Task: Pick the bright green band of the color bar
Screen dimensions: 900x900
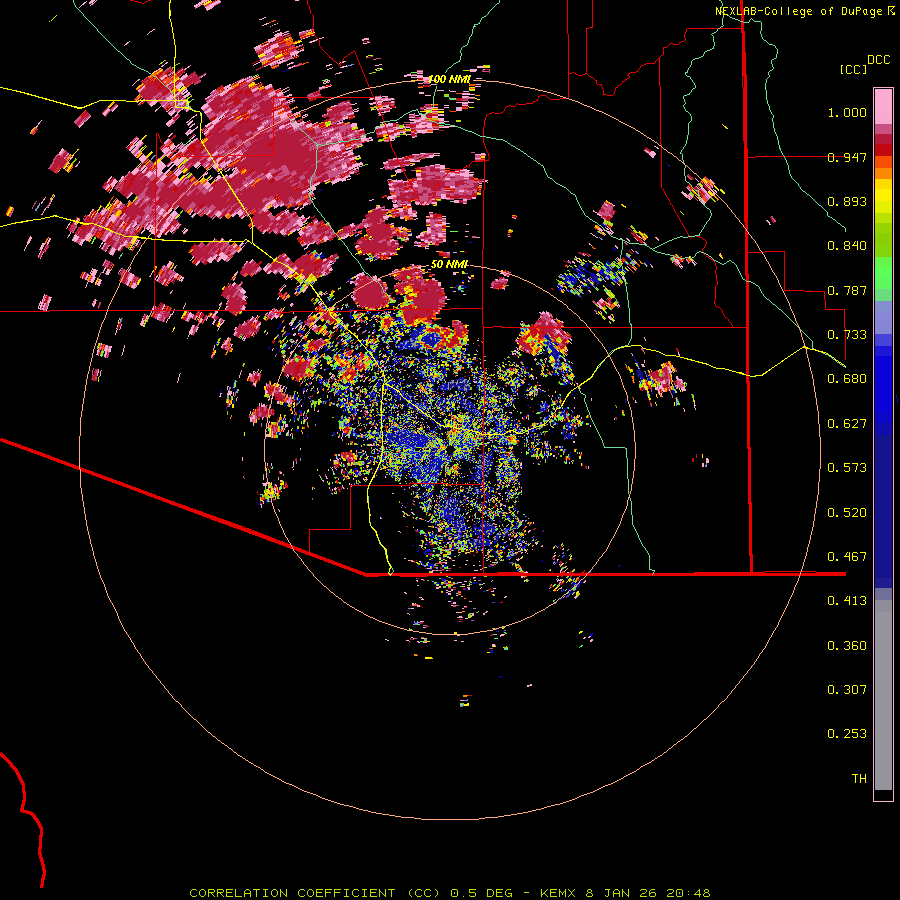Action: coord(883,272)
